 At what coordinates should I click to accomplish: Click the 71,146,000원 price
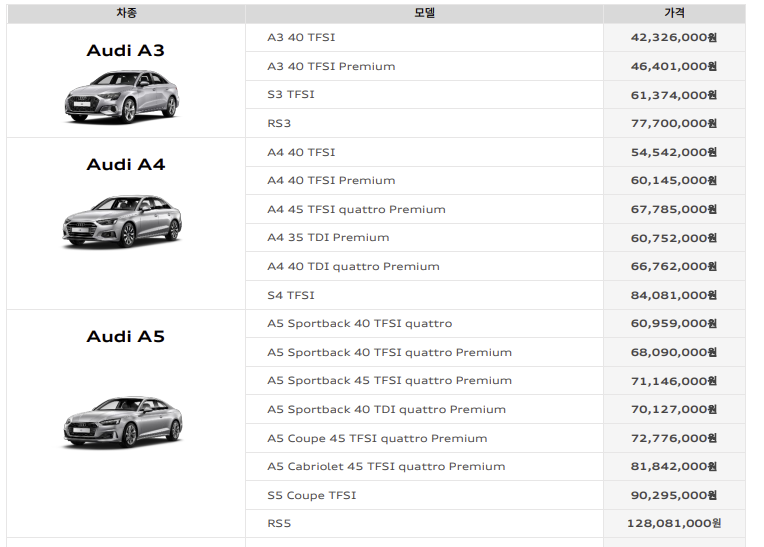pos(674,381)
